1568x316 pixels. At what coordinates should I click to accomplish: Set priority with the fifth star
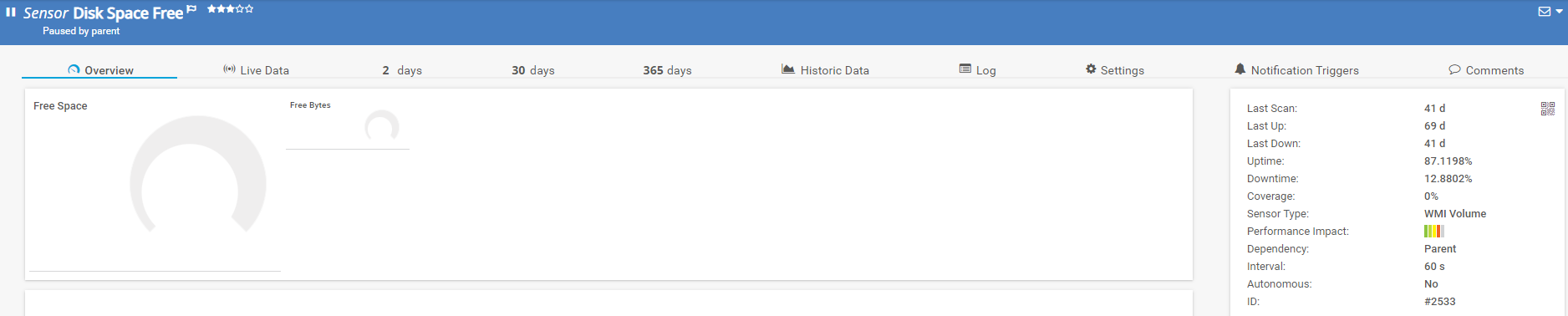(249, 9)
